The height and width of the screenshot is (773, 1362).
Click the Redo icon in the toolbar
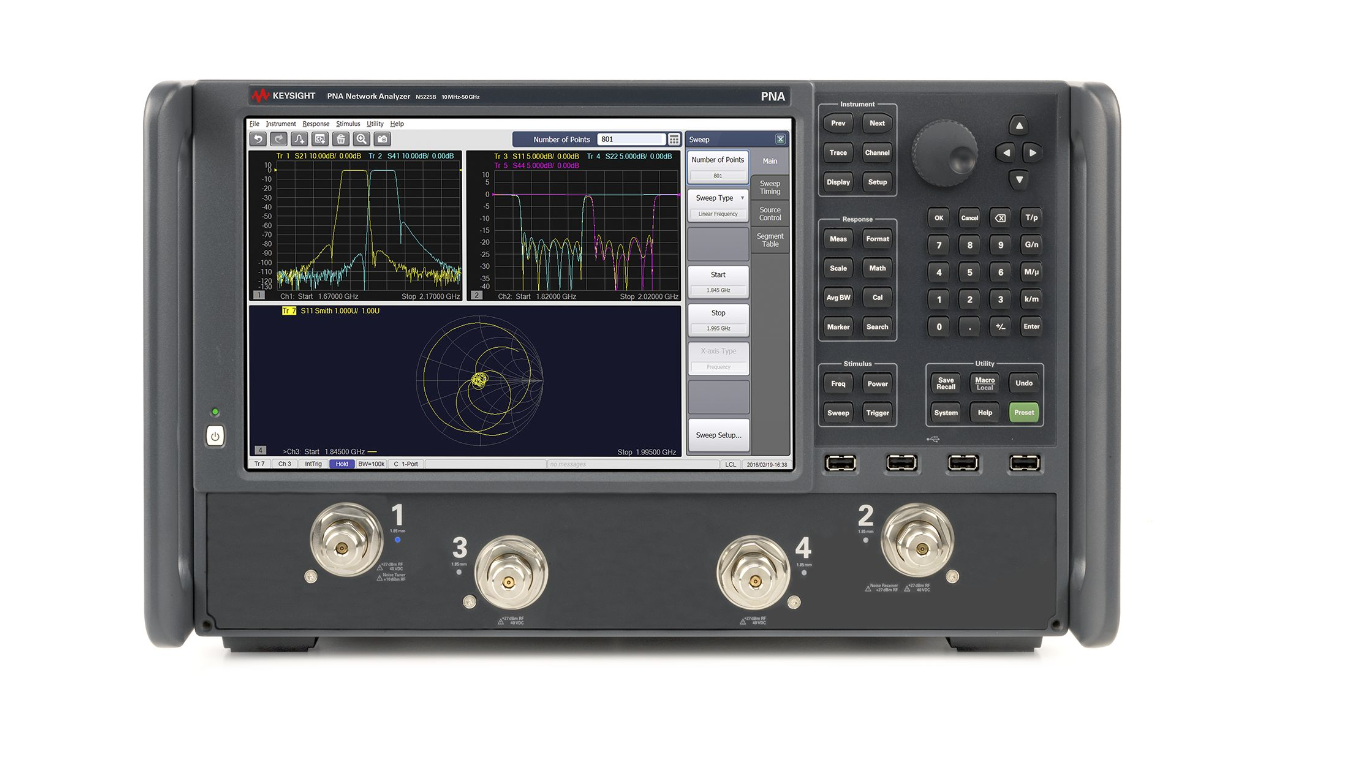click(x=279, y=139)
